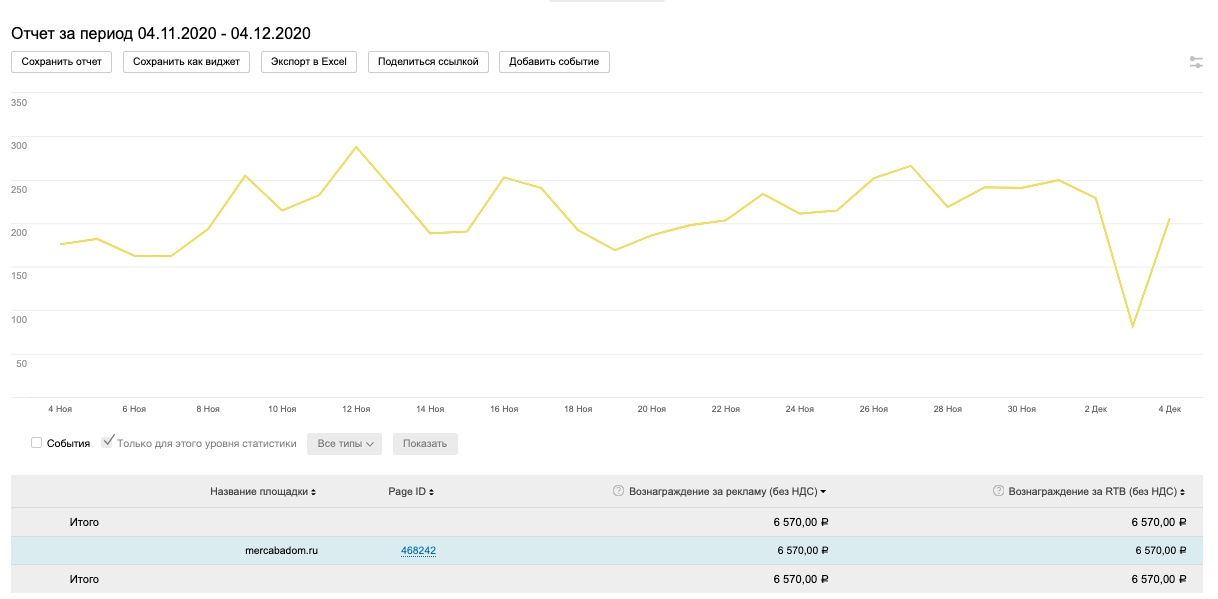Click sort arrows on Вознаграждение за RTB column
Image resolution: width=1218 pixels, height=599 pixels.
(1183, 492)
